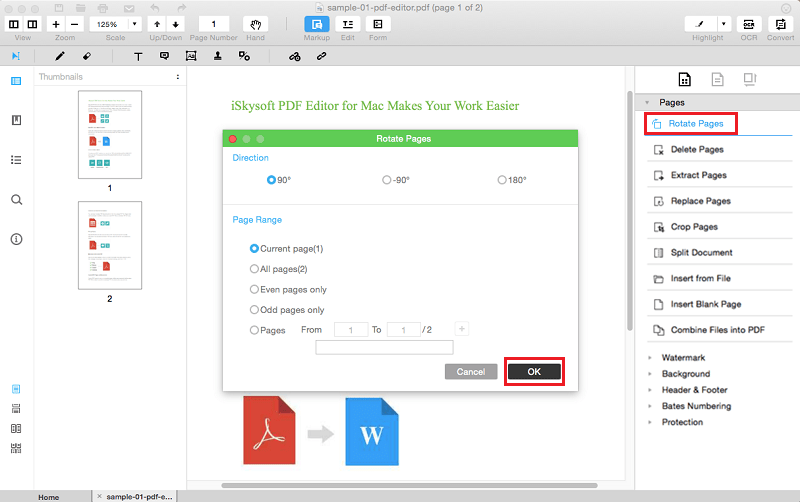Screen dimensions: 800x502
Task: Expand the Background section
Action: (650, 374)
